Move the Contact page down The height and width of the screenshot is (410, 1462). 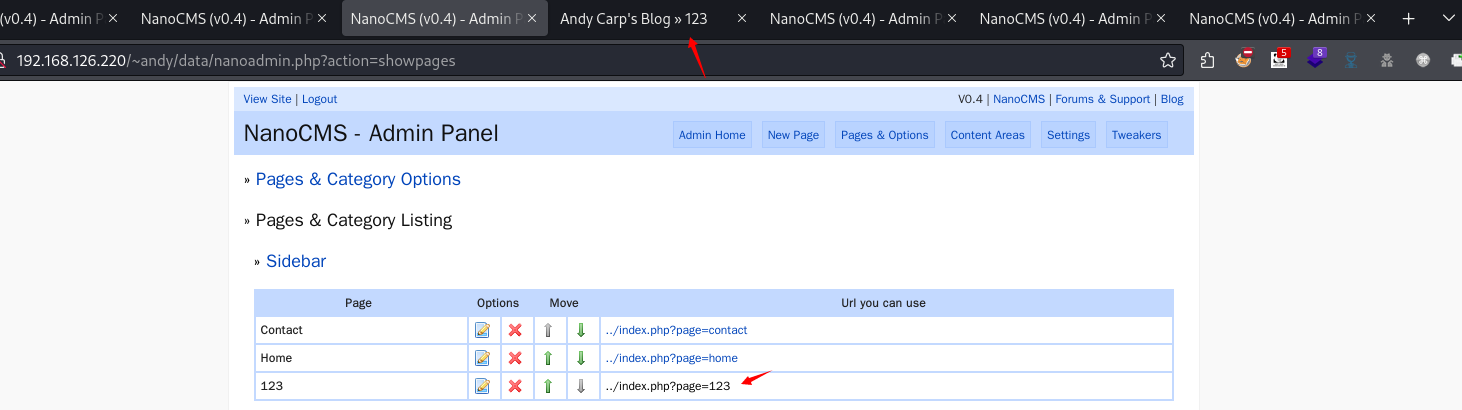(581, 330)
